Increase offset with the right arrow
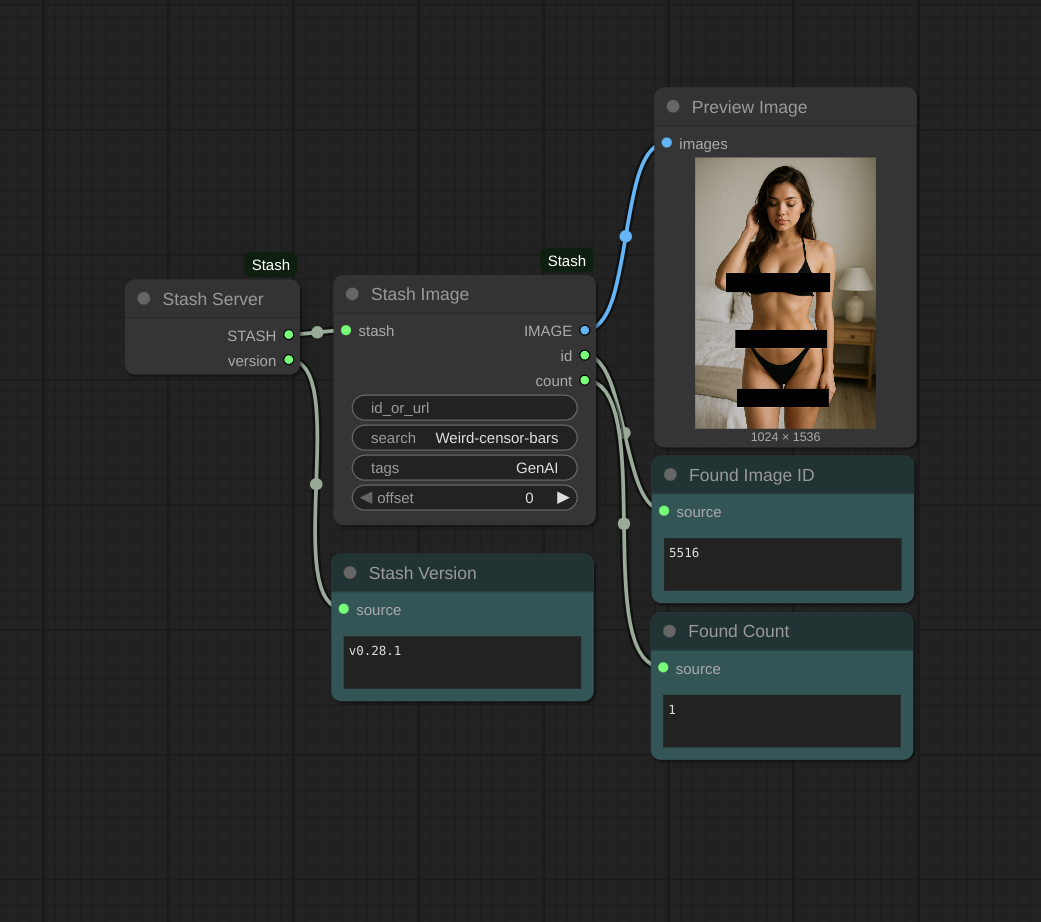 point(563,498)
